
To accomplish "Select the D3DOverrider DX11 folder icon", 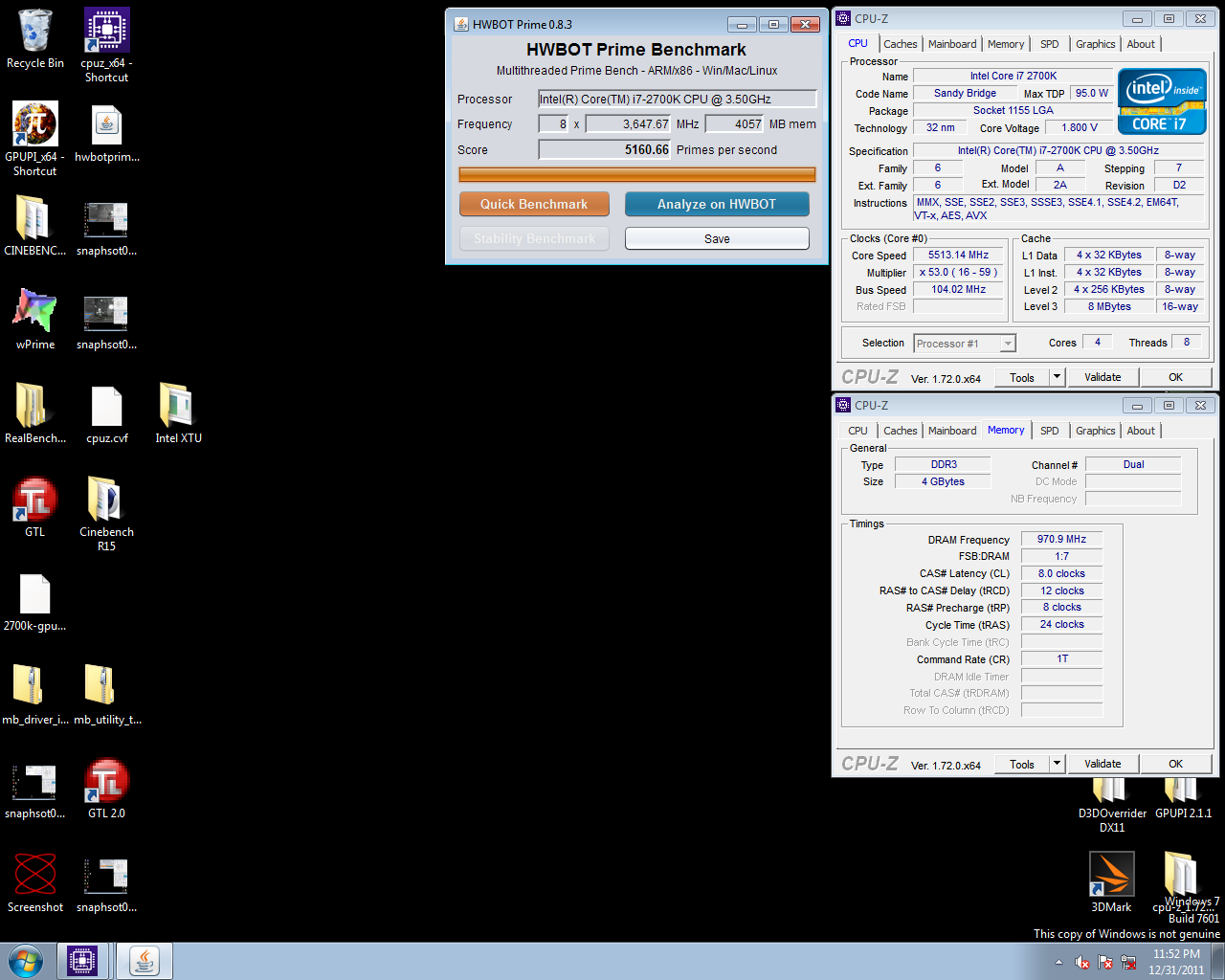I will tap(1112, 806).
